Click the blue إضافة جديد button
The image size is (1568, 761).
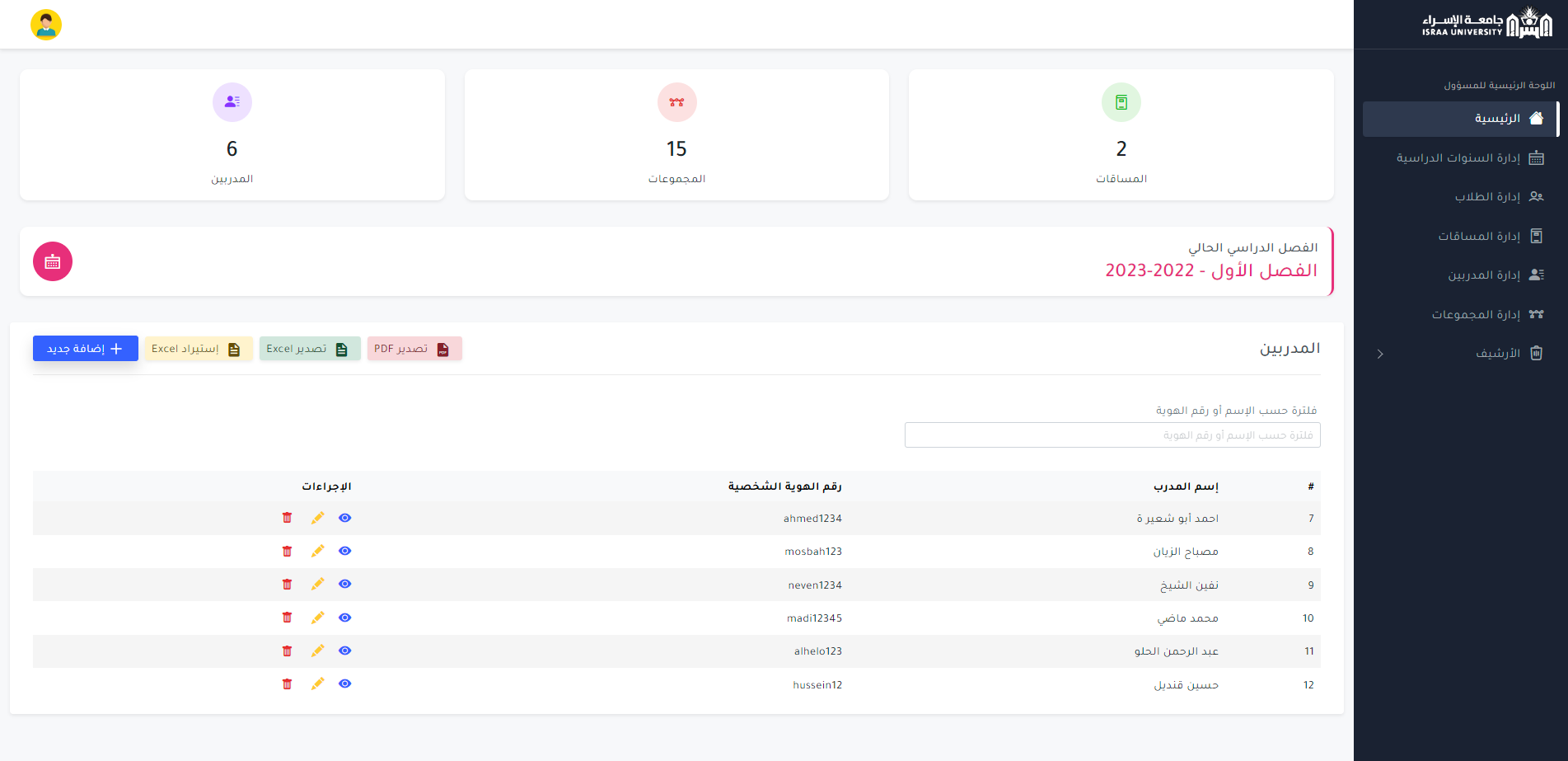tap(86, 349)
